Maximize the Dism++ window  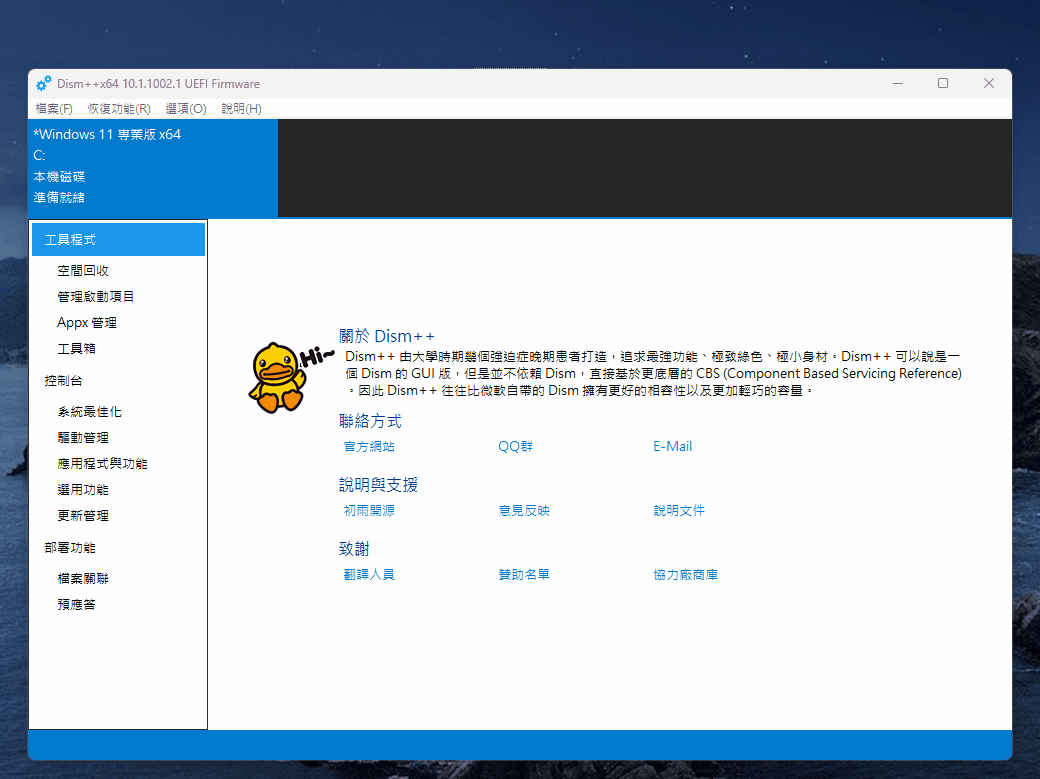pos(942,84)
